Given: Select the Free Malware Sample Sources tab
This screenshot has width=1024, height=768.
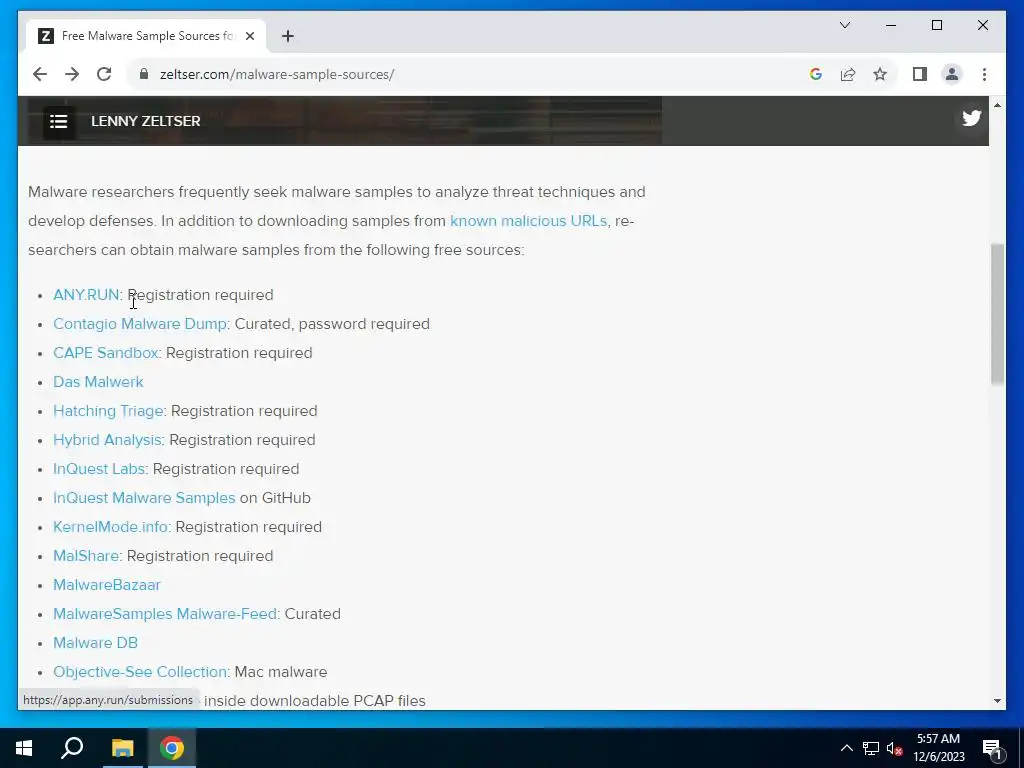Looking at the screenshot, I should coord(146,36).
